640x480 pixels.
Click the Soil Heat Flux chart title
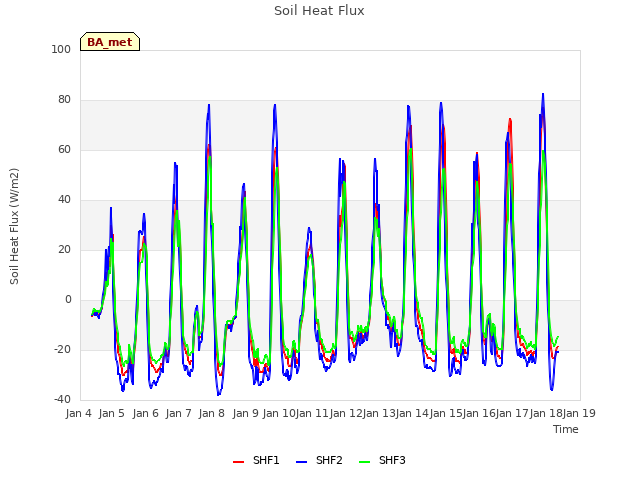point(319,11)
